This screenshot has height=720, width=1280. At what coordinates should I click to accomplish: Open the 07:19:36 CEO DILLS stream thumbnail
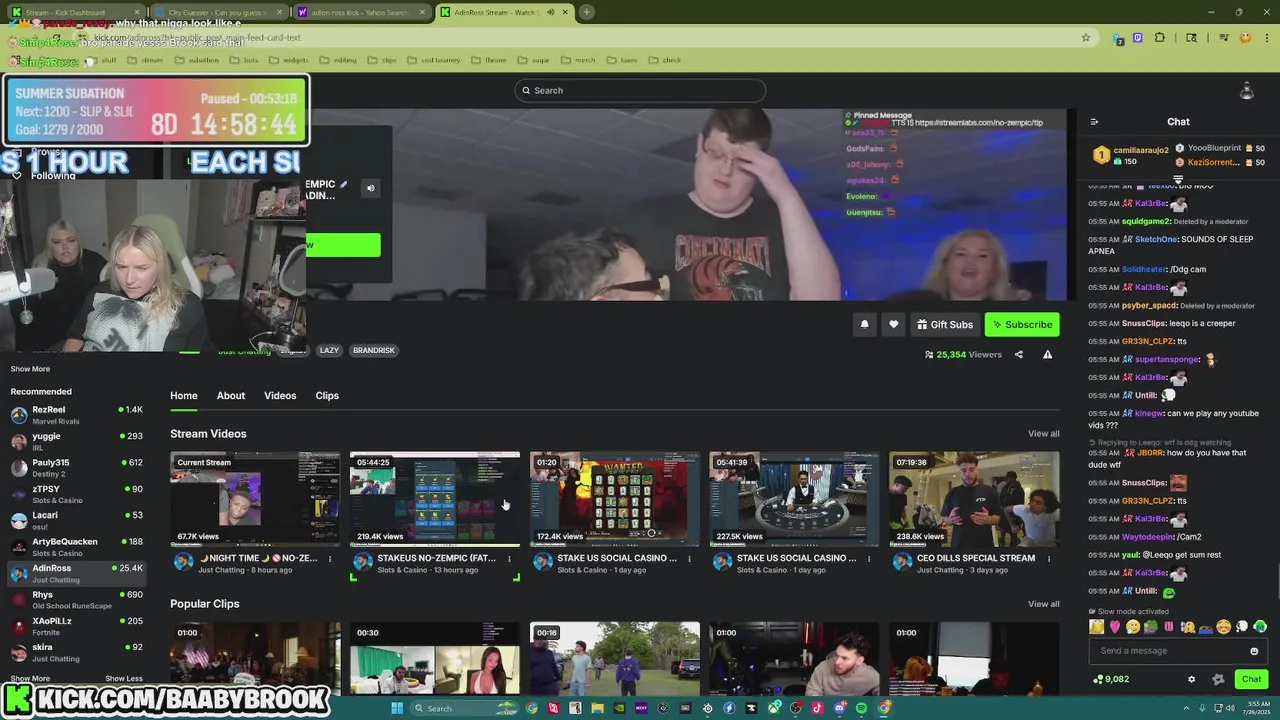[x=974, y=499]
